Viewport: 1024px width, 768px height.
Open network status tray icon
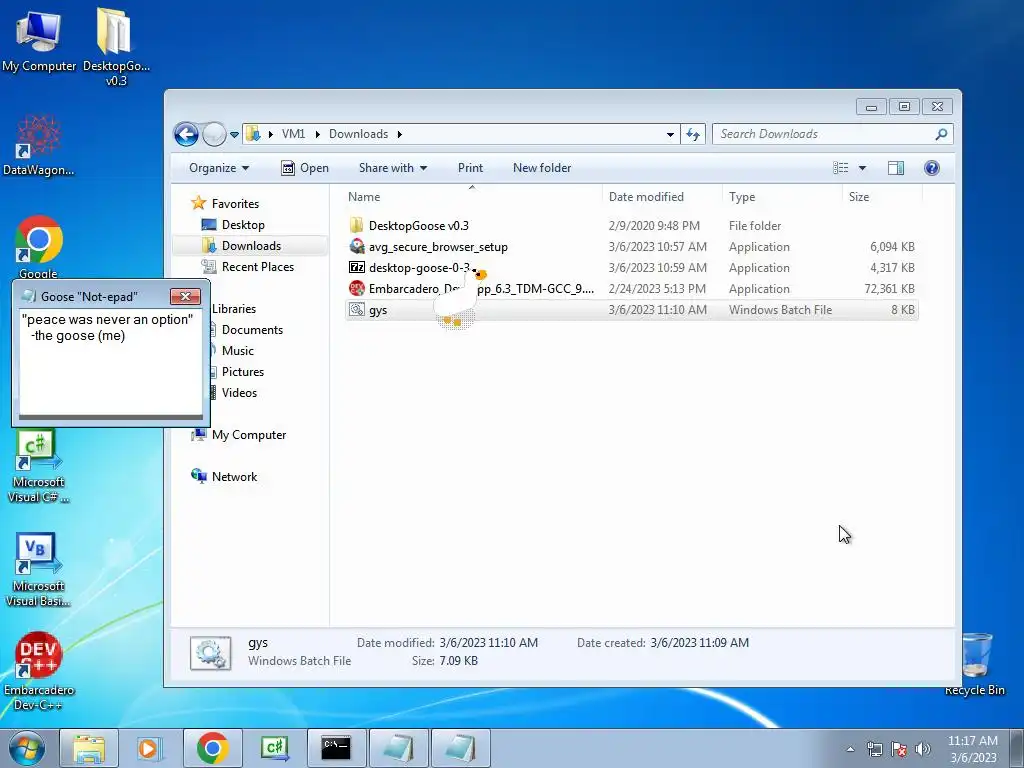point(874,749)
